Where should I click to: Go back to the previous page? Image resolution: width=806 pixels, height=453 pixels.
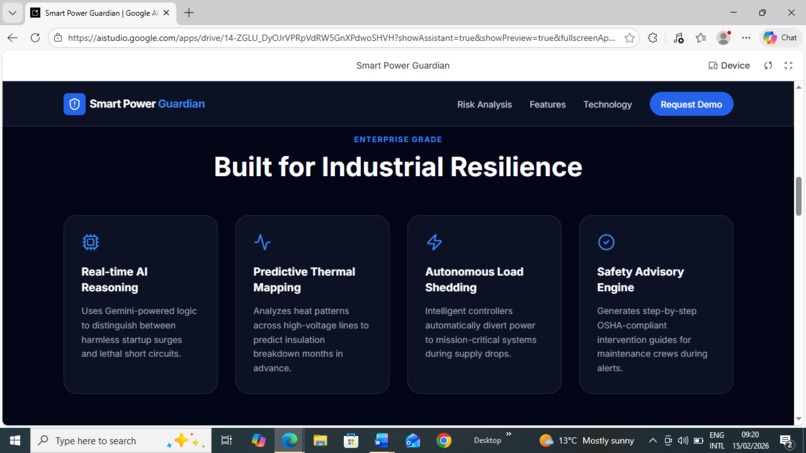(x=12, y=38)
